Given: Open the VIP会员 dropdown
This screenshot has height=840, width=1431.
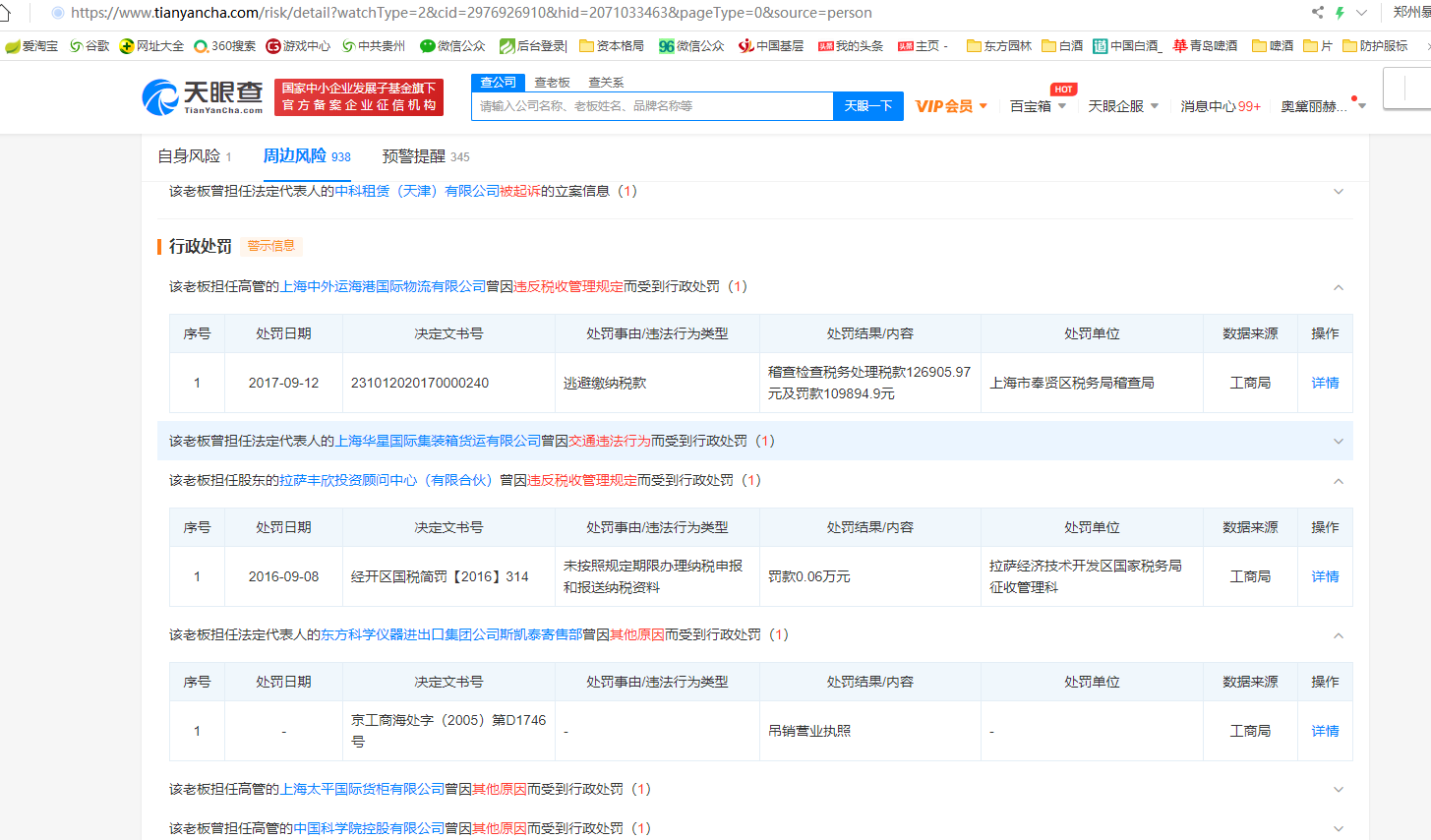Looking at the screenshot, I should coord(951,106).
